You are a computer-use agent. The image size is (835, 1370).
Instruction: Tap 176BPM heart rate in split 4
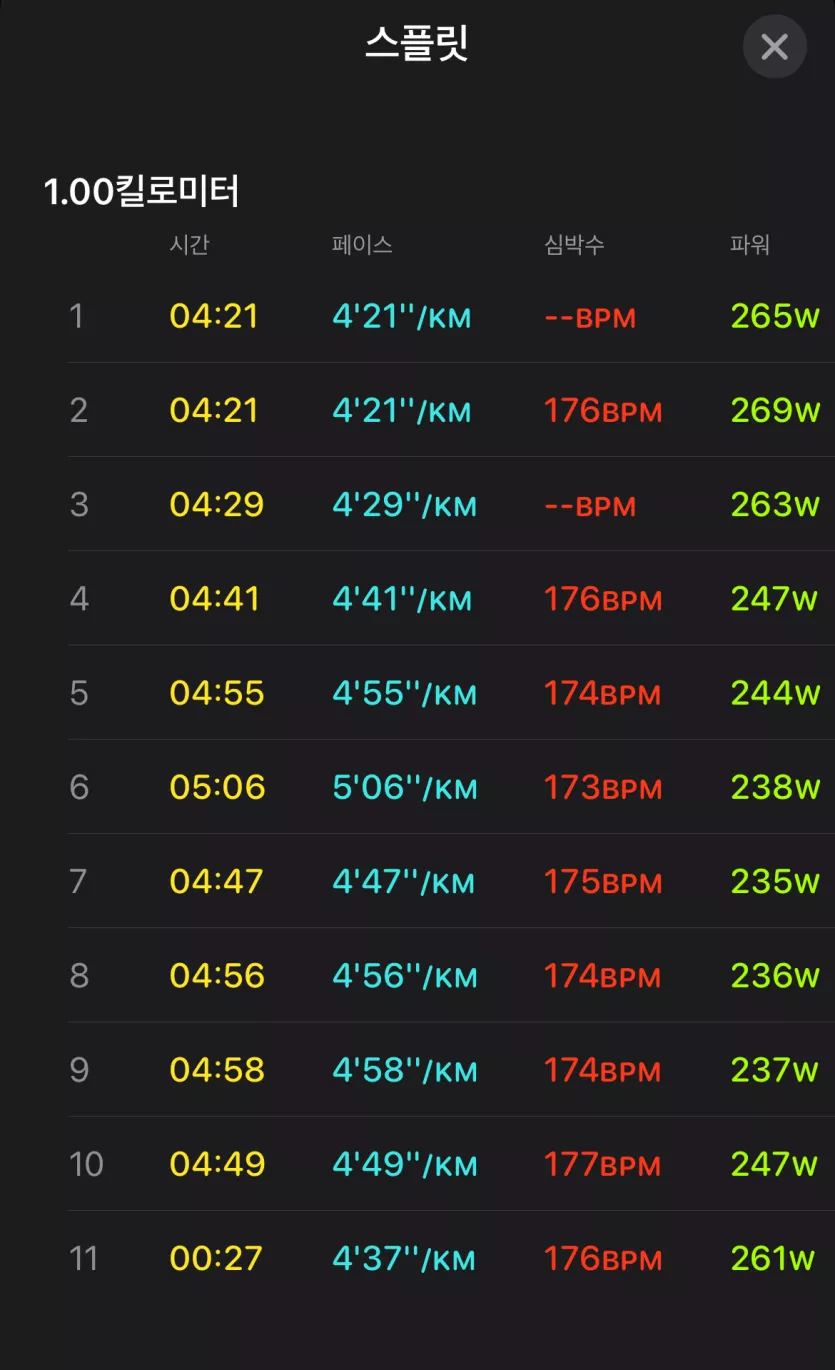[x=603, y=598]
